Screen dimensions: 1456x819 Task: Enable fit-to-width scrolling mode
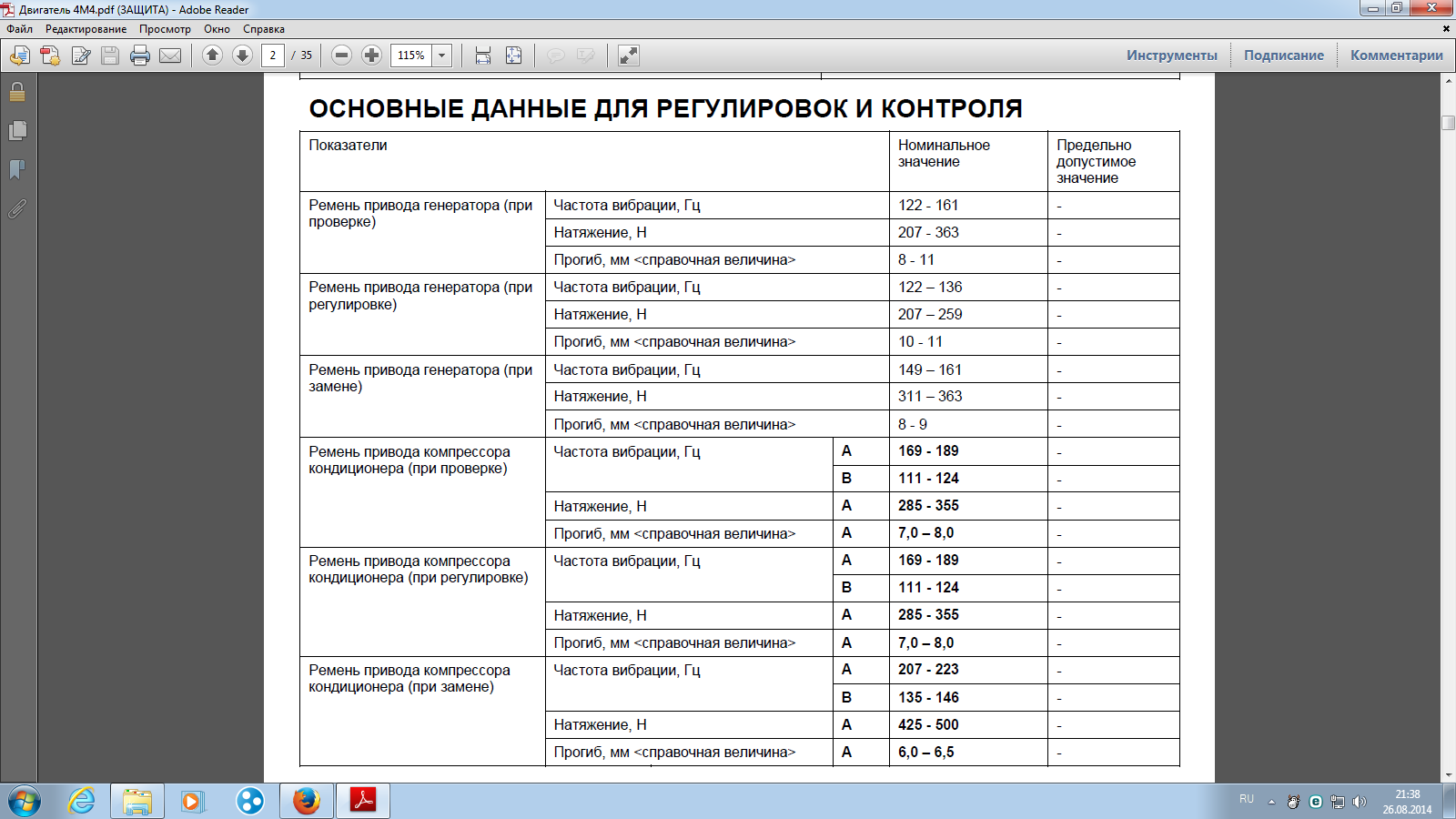[x=483, y=56]
